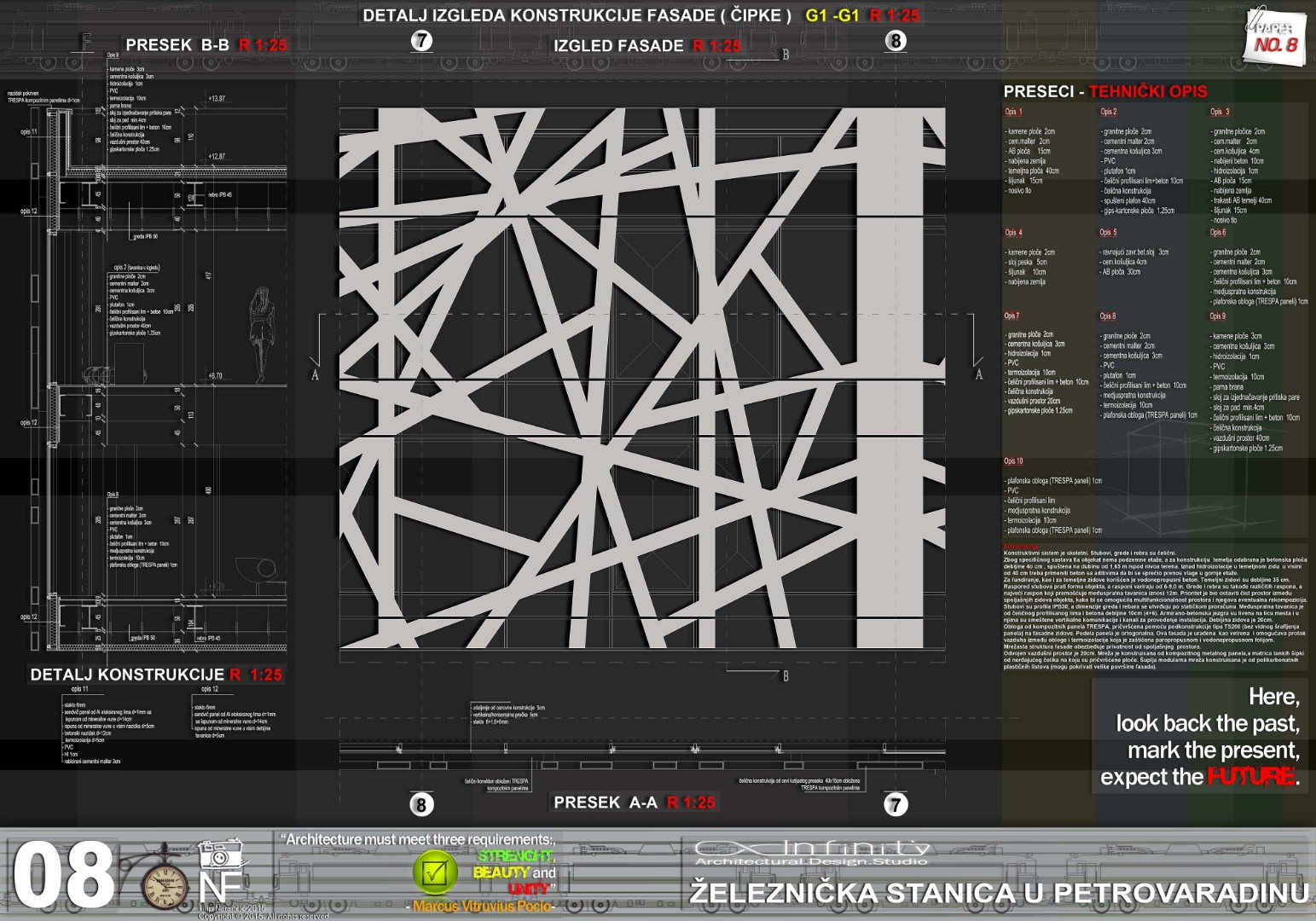Click circled 7 beside PRESEK B-B title
1316x921 pixels.
pyautogui.click(x=421, y=41)
